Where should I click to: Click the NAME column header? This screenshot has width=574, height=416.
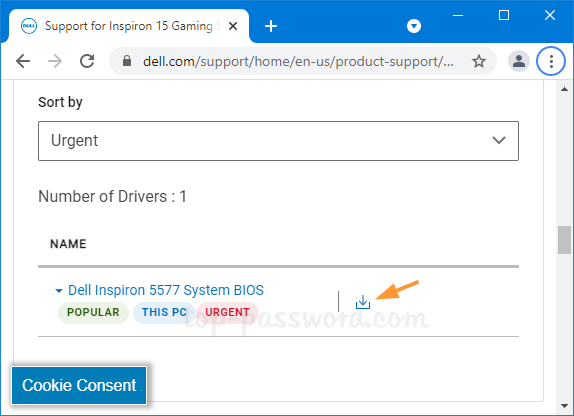[x=68, y=244]
